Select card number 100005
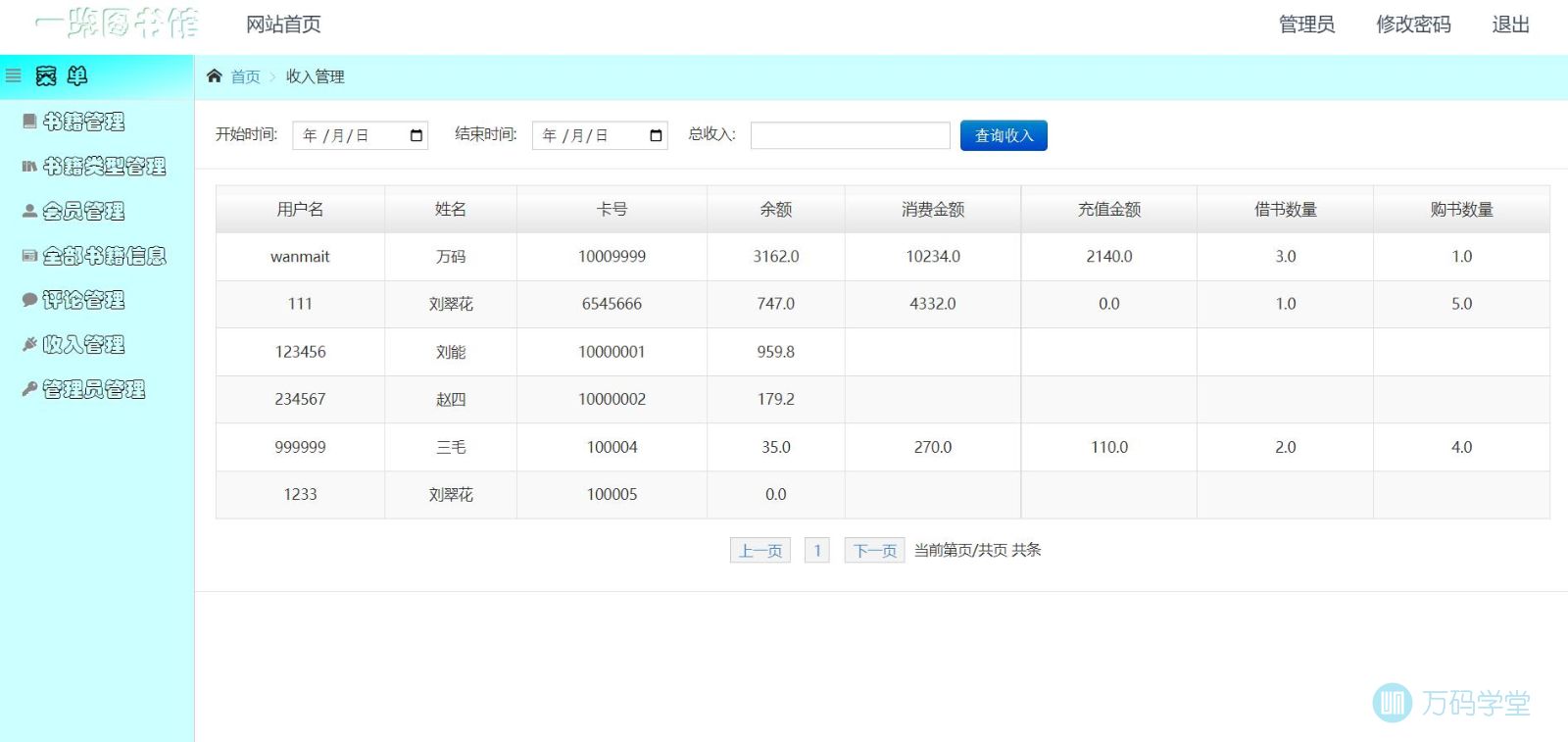 click(612, 494)
